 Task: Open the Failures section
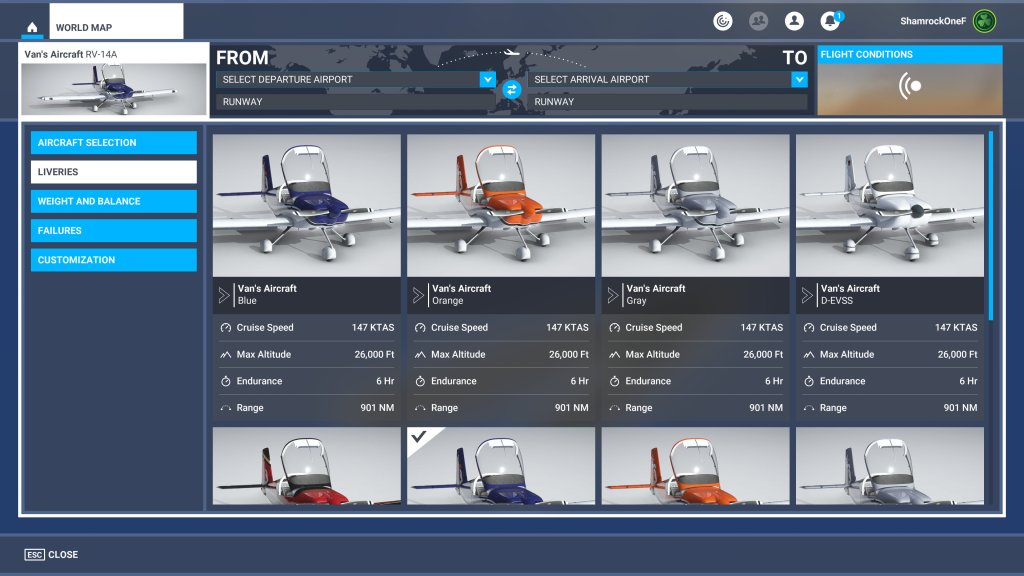[x=113, y=230]
